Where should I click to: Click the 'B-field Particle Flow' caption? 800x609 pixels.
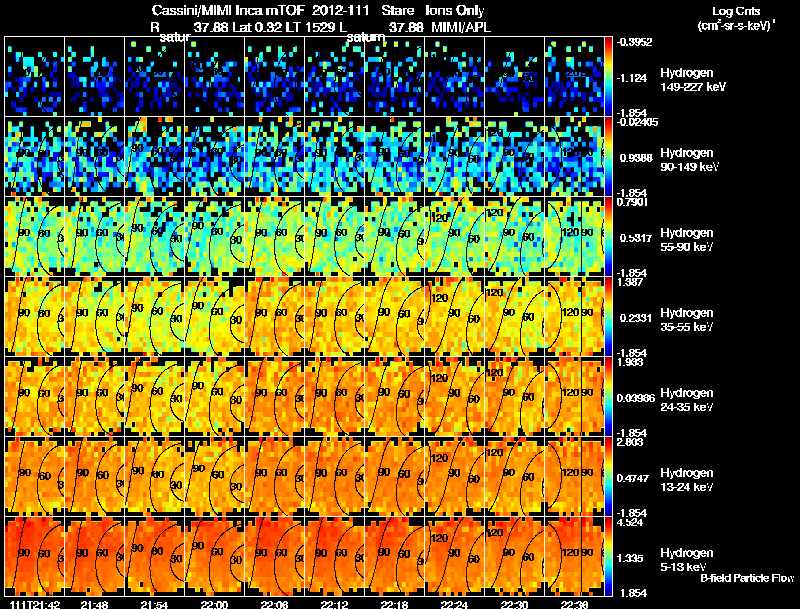[x=747, y=578]
